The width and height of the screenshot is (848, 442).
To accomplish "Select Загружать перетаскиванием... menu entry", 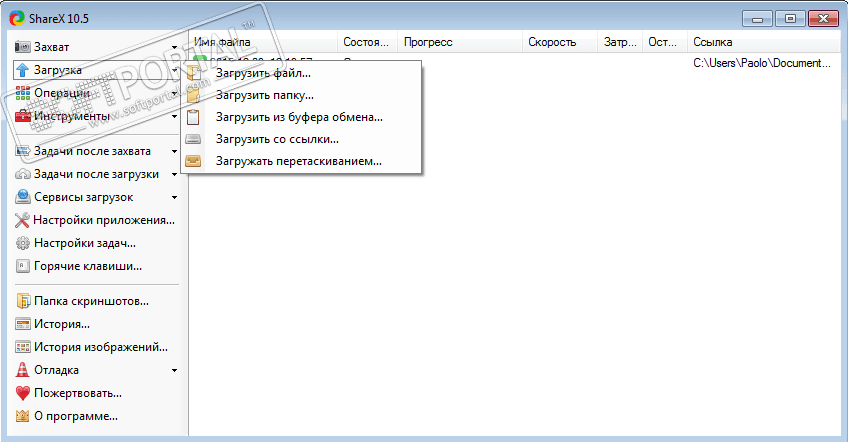I will pyautogui.click(x=301, y=161).
